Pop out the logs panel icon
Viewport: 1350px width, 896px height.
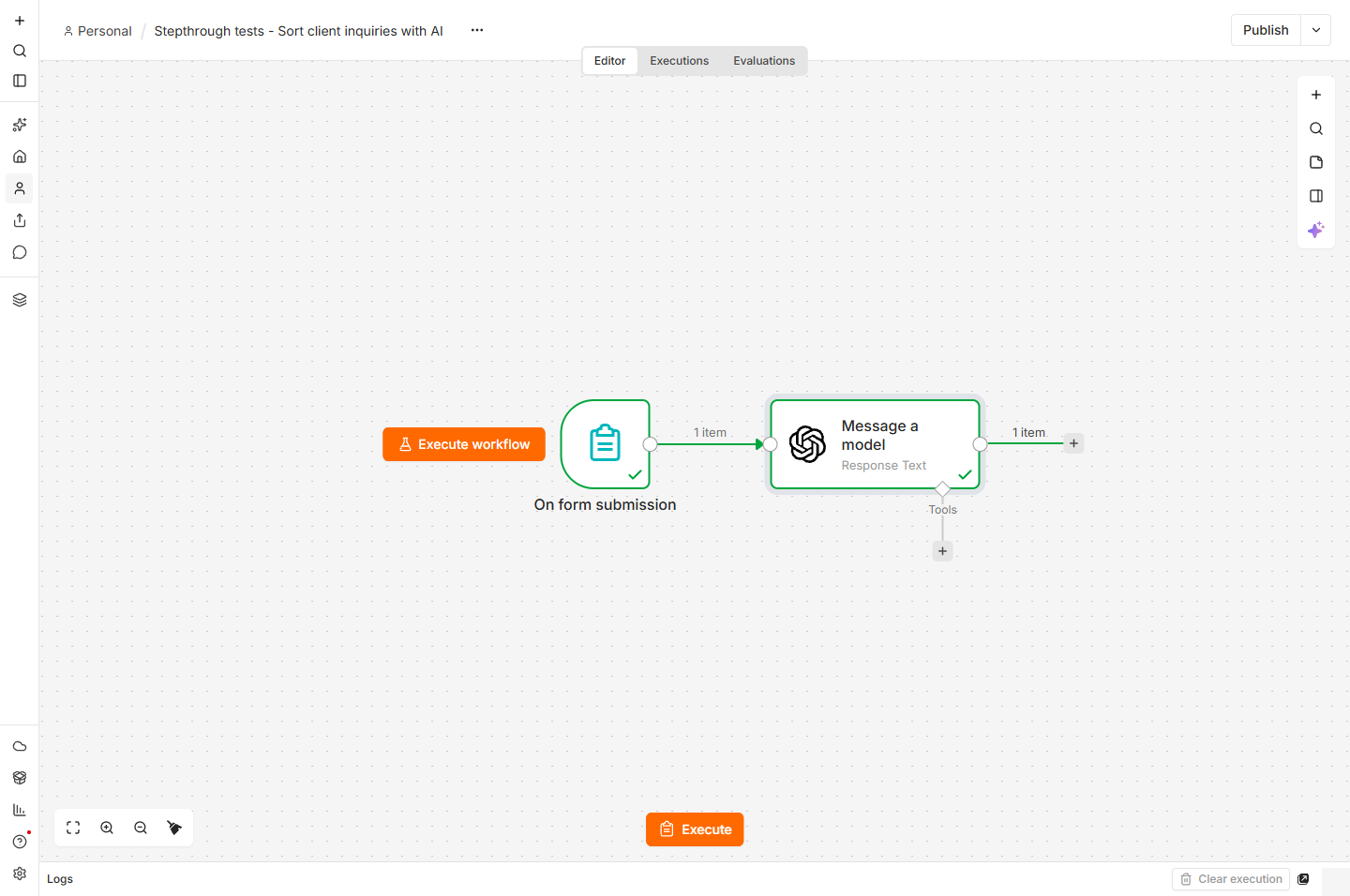[1303, 879]
